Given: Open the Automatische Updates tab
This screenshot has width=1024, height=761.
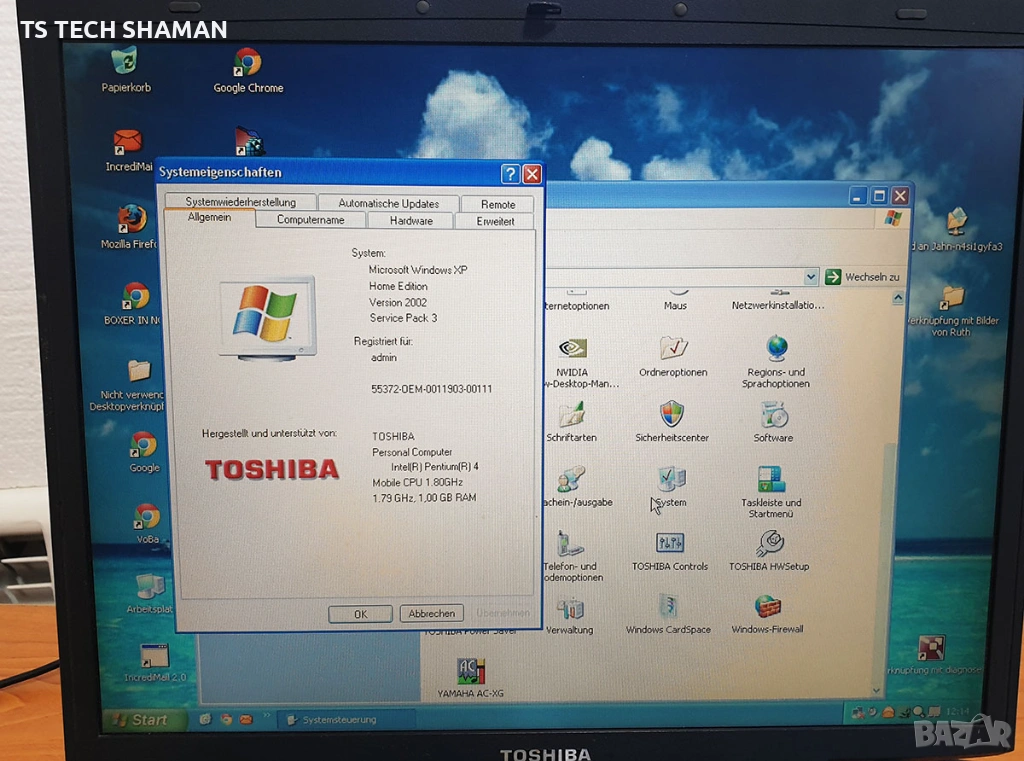Looking at the screenshot, I should click(388, 203).
